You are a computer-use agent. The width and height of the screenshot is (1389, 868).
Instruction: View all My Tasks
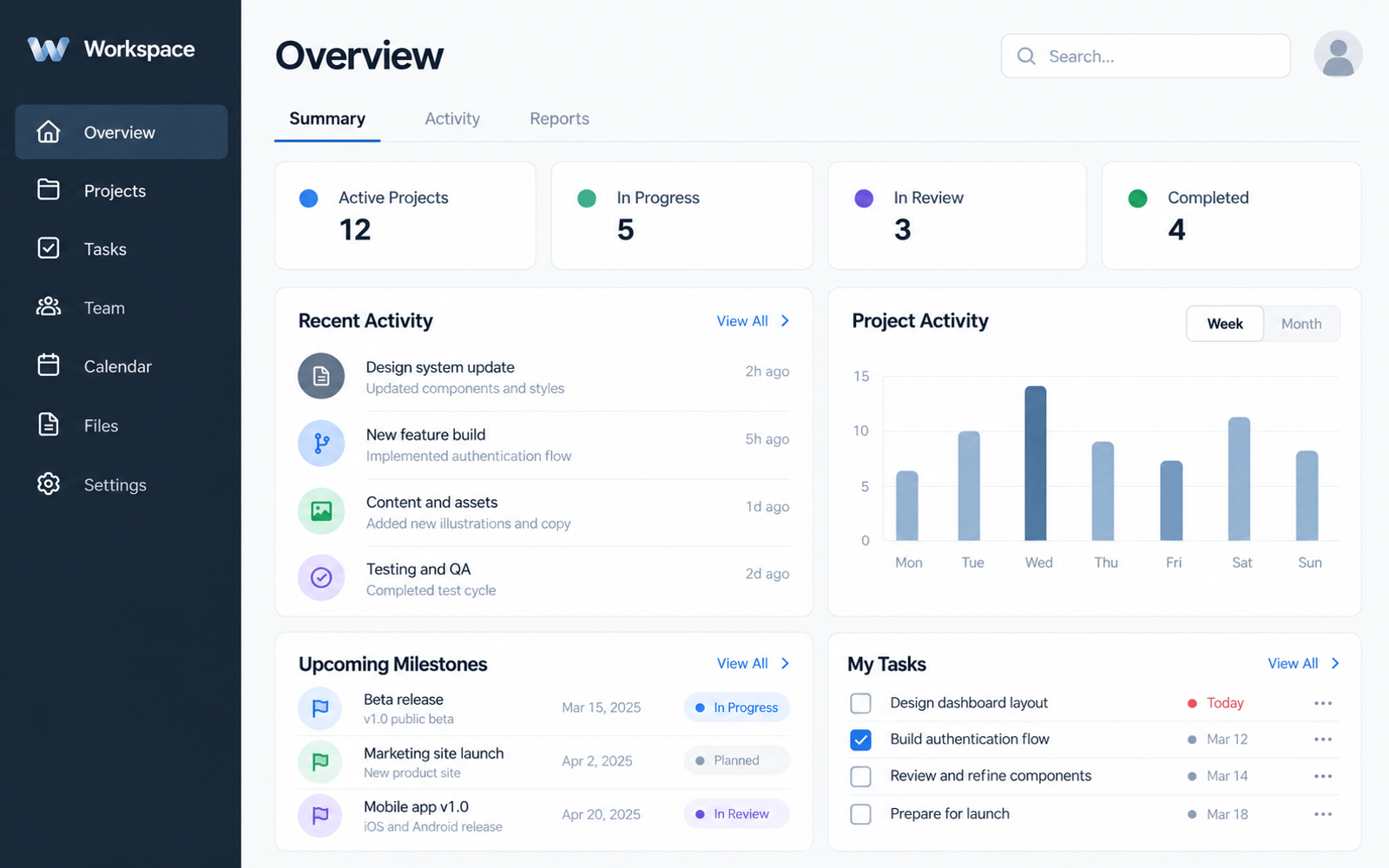(x=1304, y=663)
